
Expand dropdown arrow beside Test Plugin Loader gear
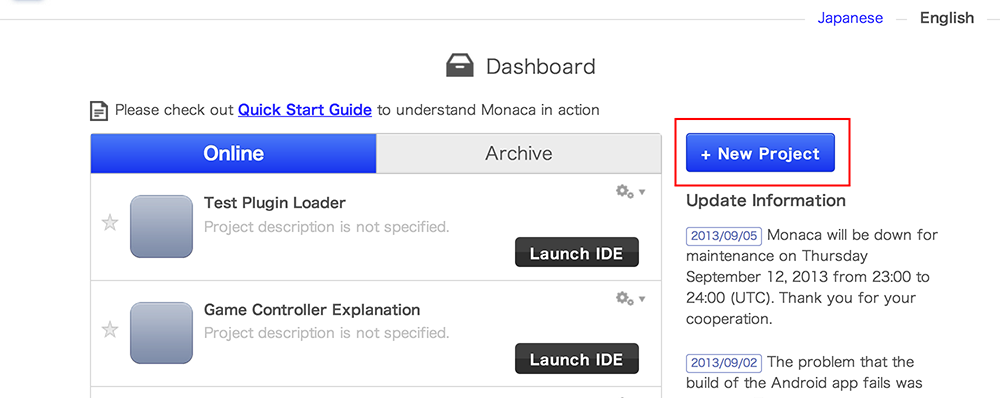[642, 192]
